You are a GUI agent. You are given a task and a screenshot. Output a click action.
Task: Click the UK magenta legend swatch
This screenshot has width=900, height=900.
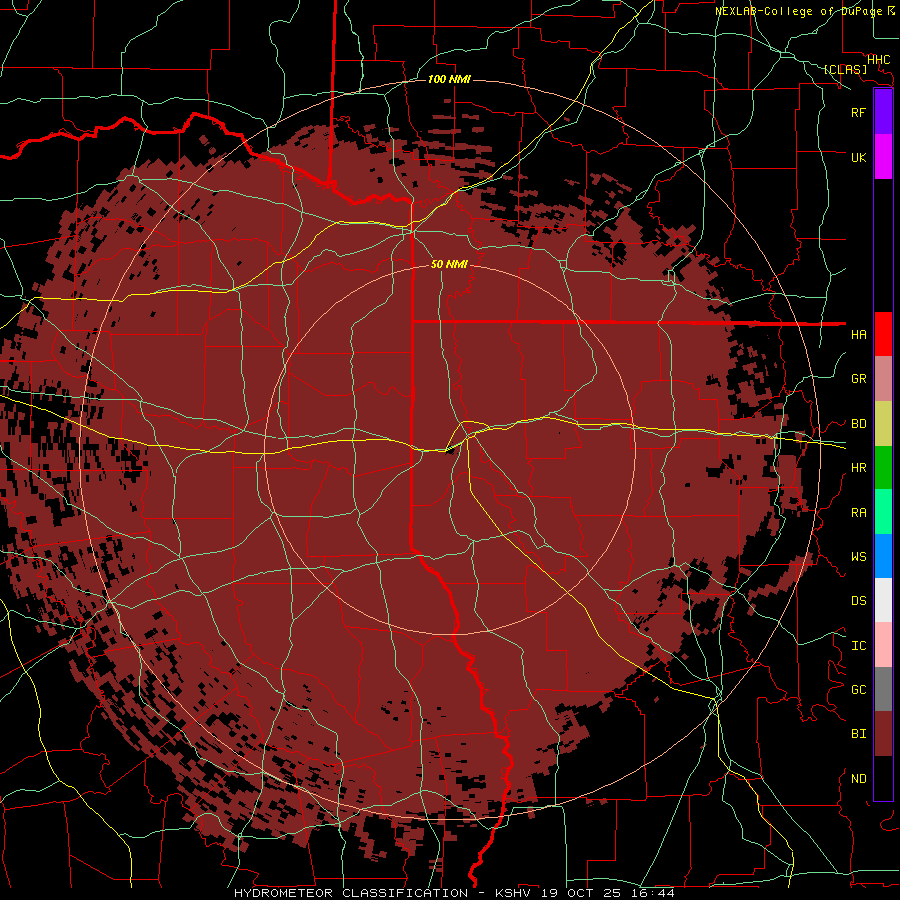tap(883, 157)
